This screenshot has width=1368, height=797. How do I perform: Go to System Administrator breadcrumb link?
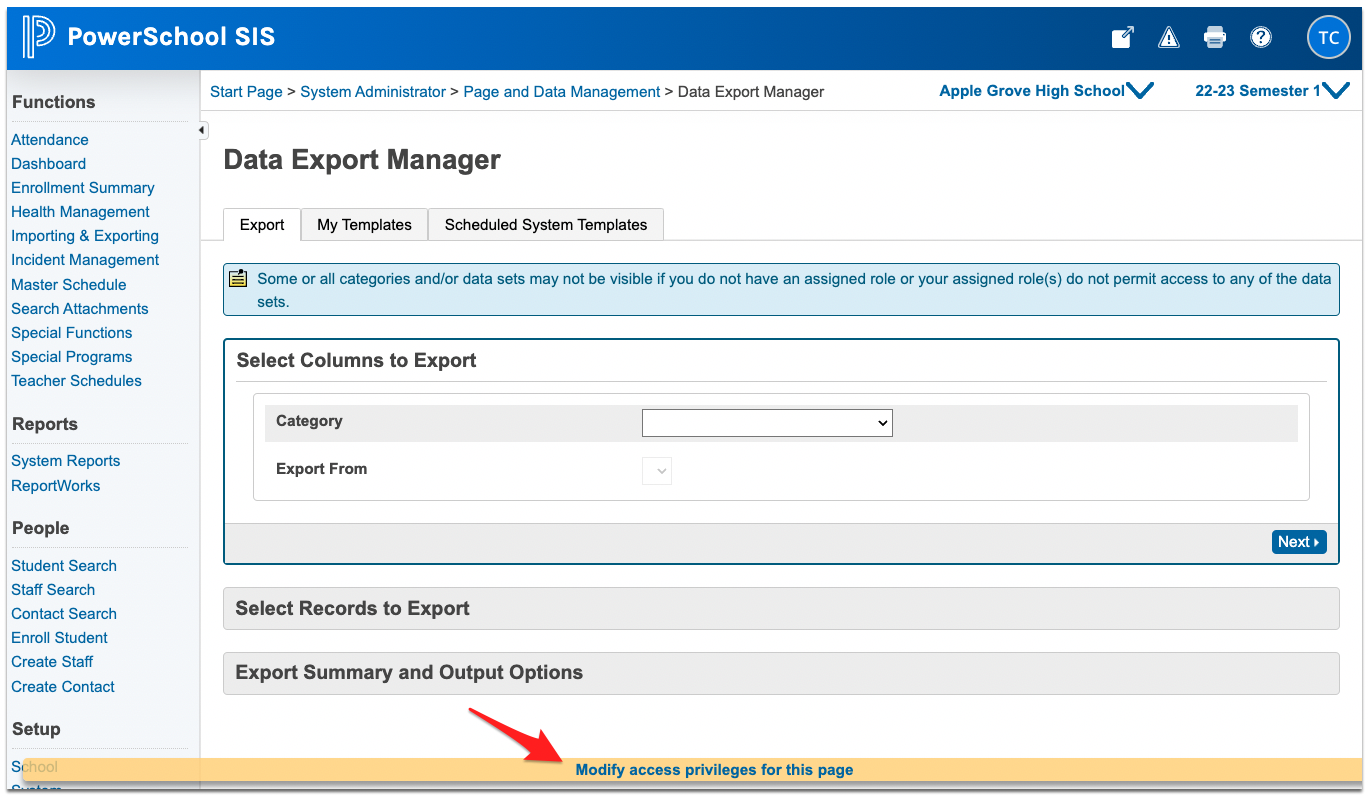[x=373, y=92]
